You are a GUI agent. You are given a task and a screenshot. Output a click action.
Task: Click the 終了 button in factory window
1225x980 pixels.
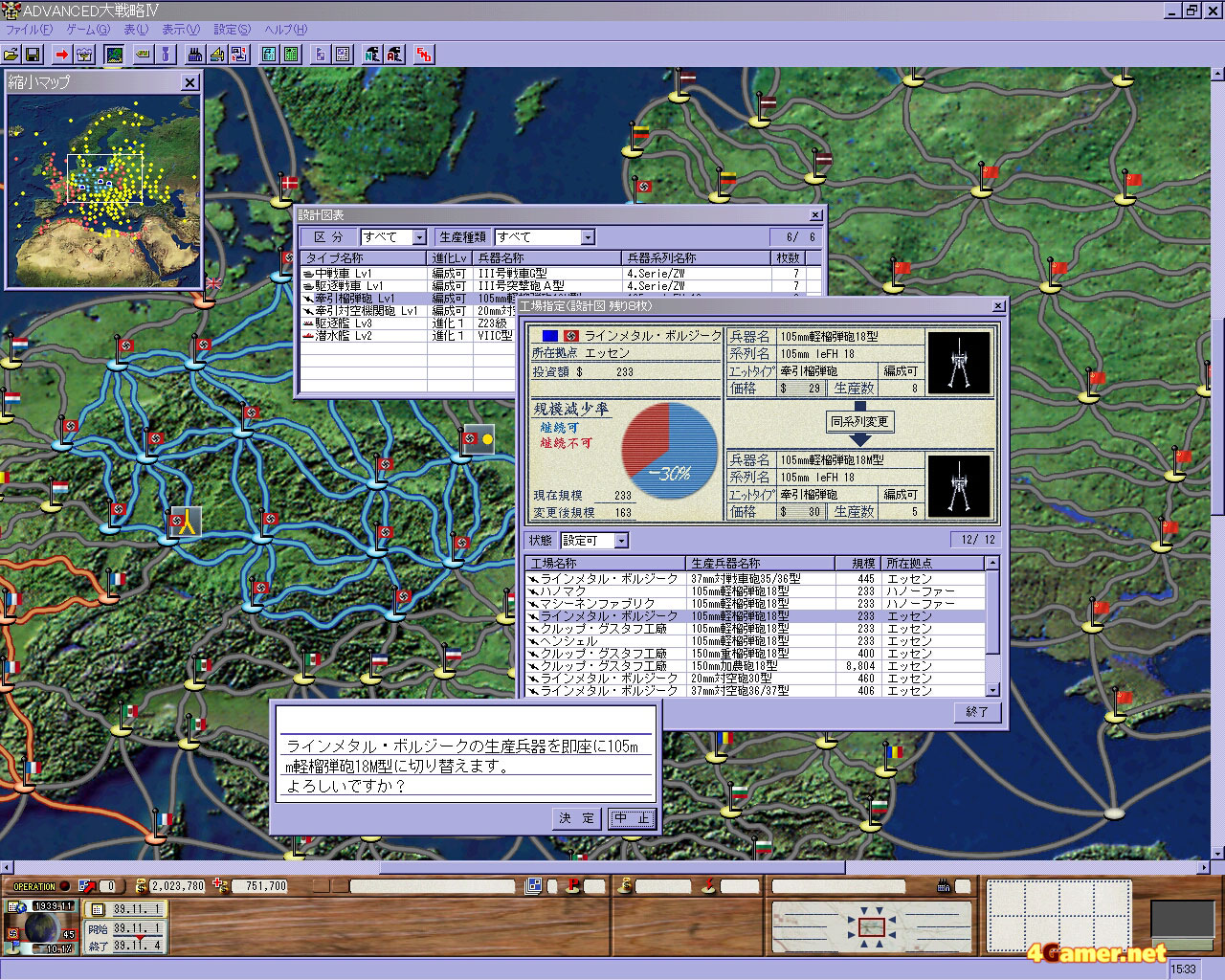tap(977, 712)
